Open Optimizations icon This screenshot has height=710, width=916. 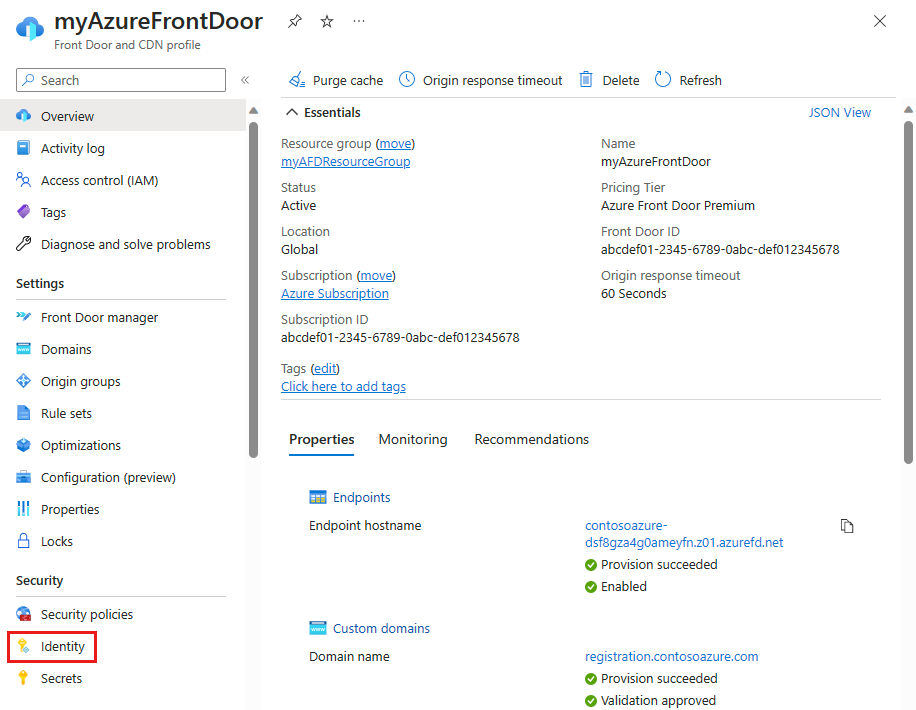point(23,445)
